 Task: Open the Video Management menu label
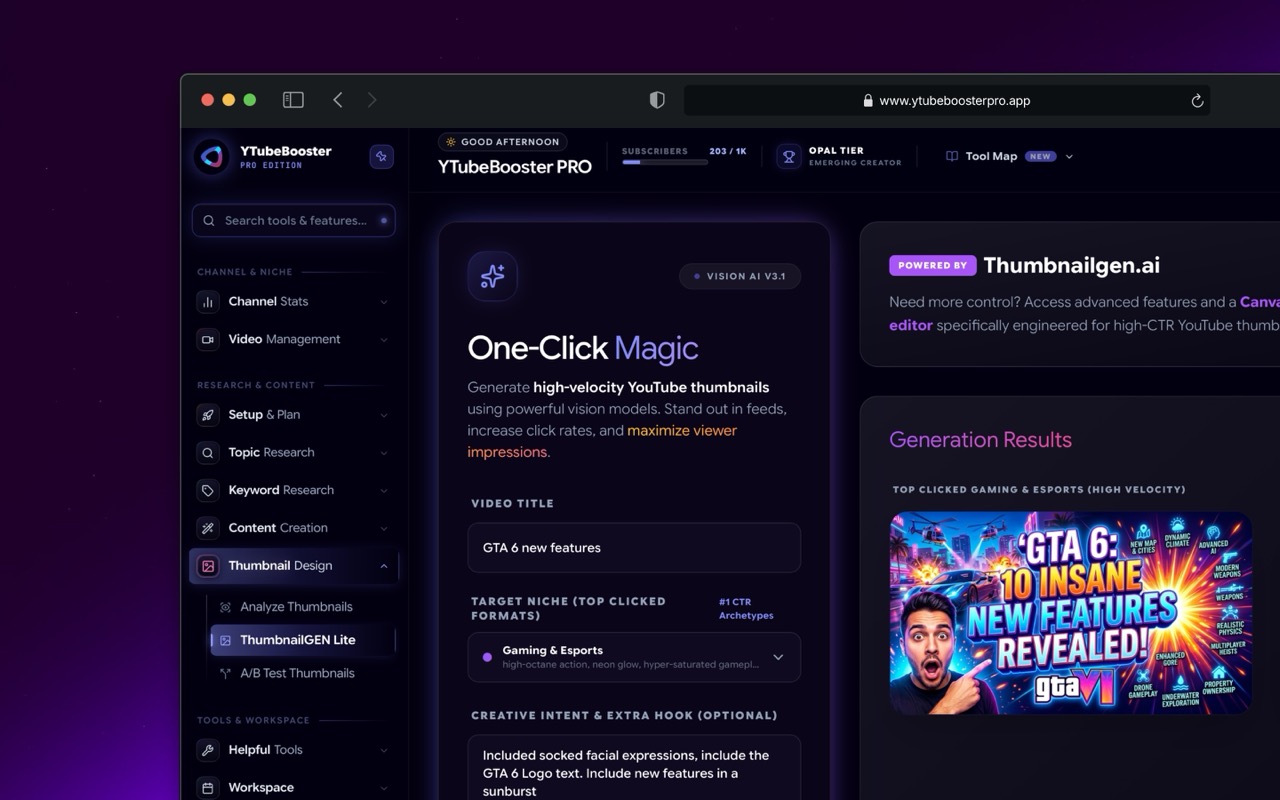coord(284,340)
